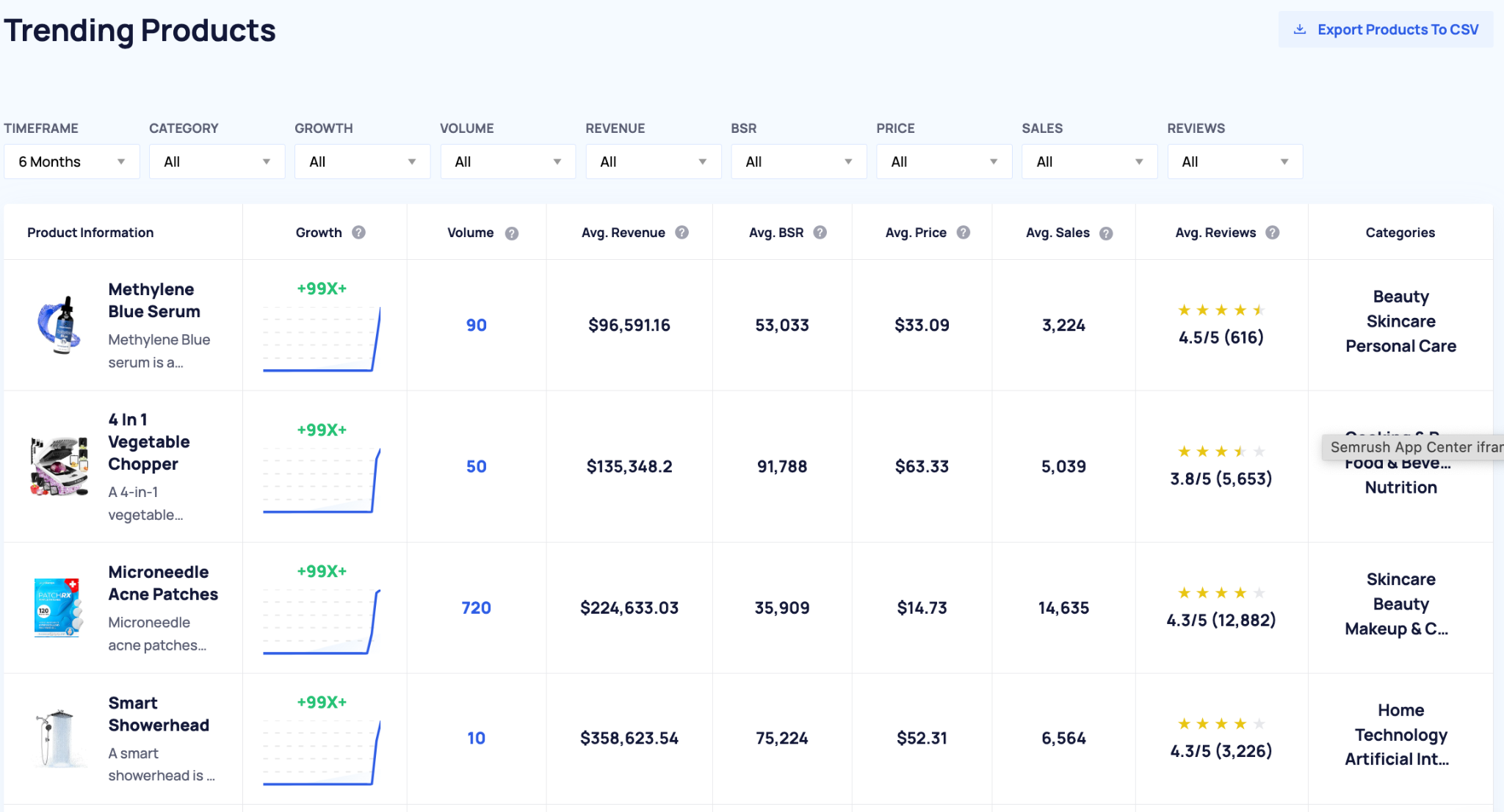The width and height of the screenshot is (1504, 812).
Task: Click the Growth column help icon
Action: click(x=358, y=233)
